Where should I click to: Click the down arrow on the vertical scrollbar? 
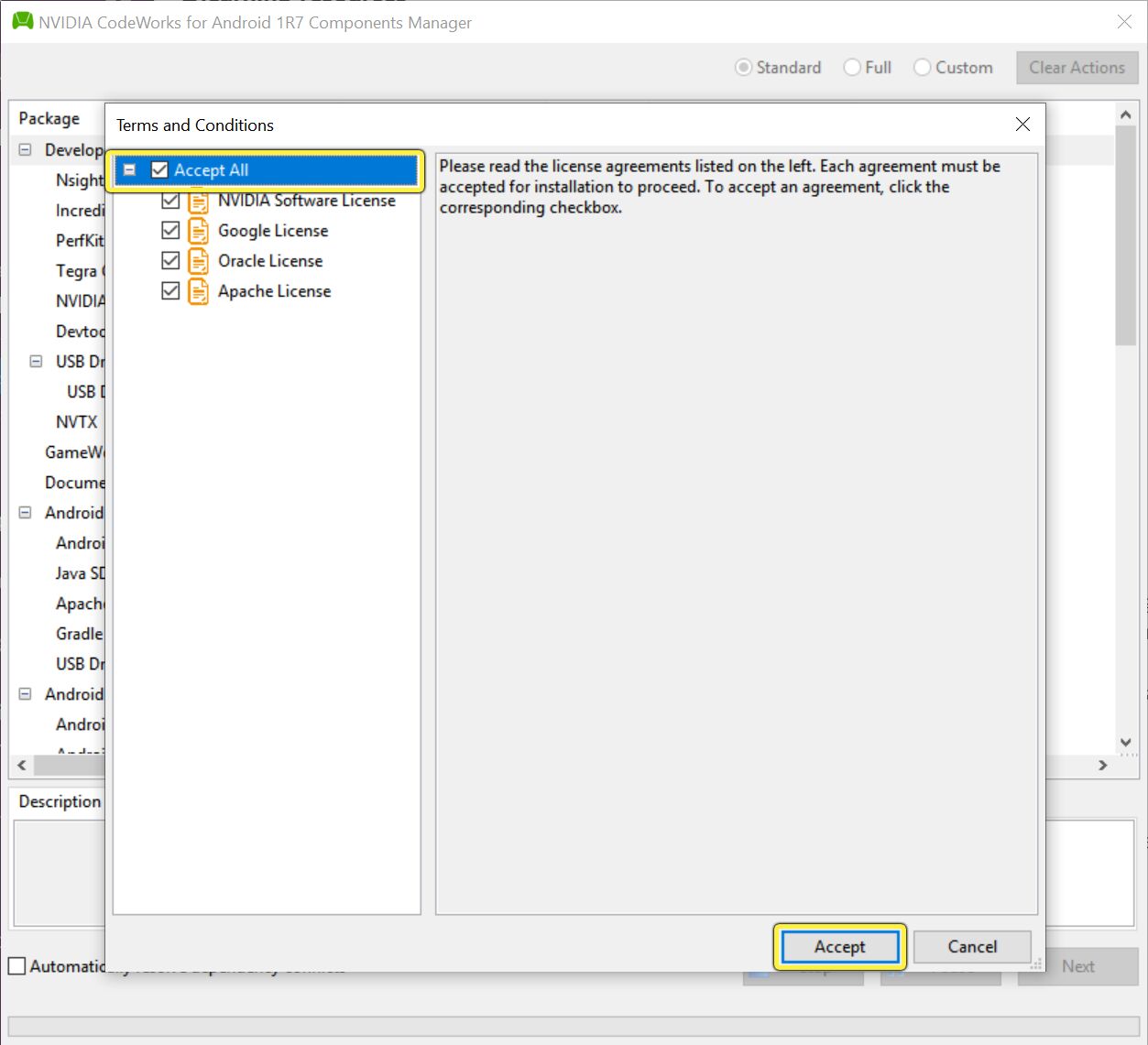coord(1125,743)
